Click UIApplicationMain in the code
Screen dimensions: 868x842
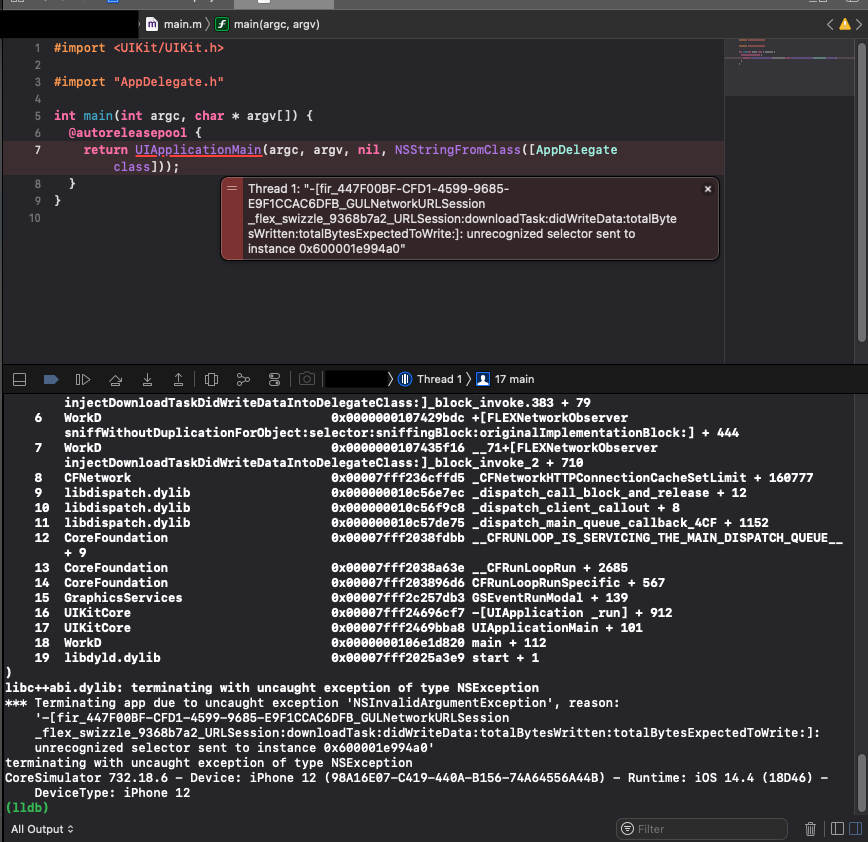(198, 150)
